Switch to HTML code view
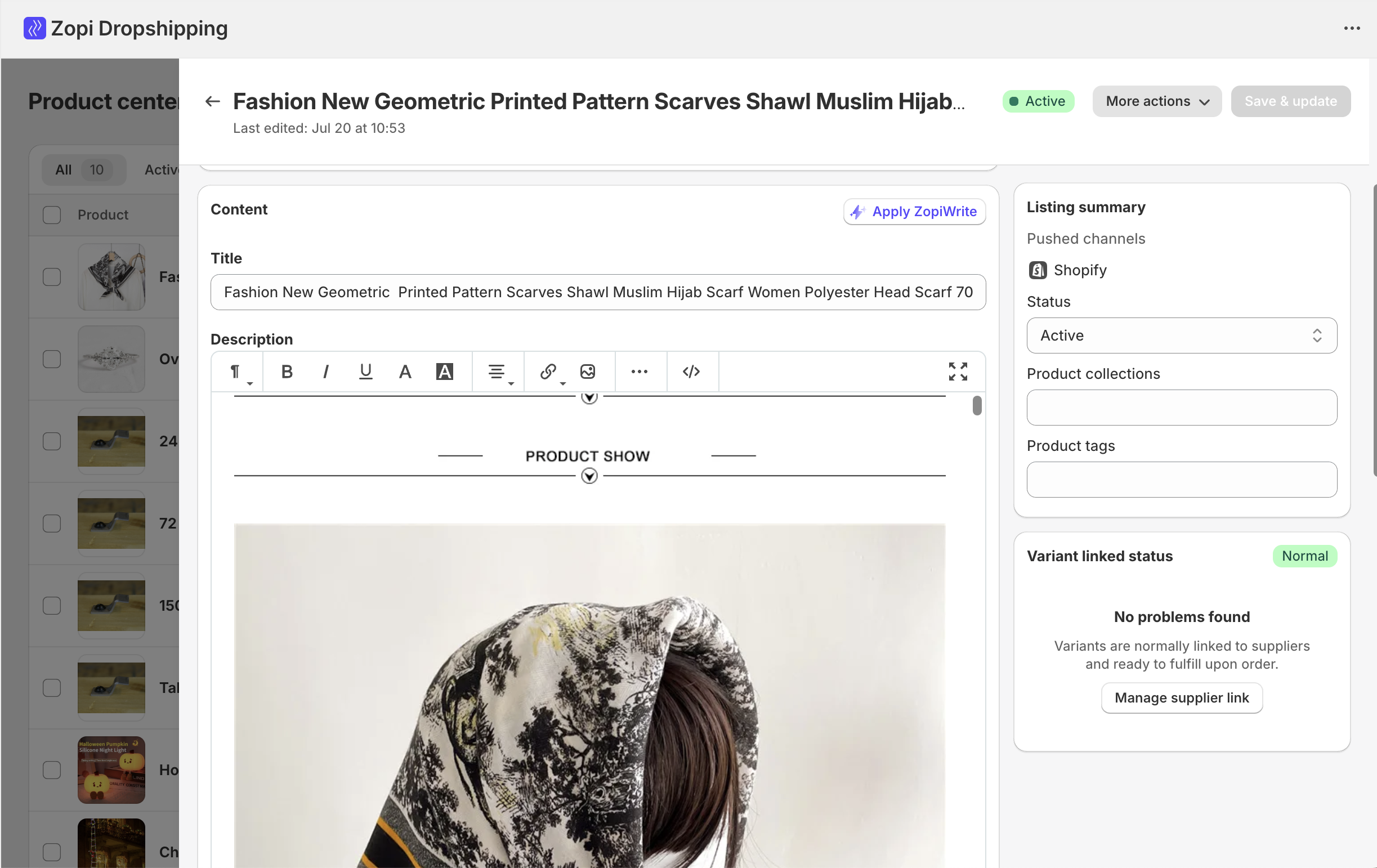The height and width of the screenshot is (868, 1377). (x=691, y=372)
